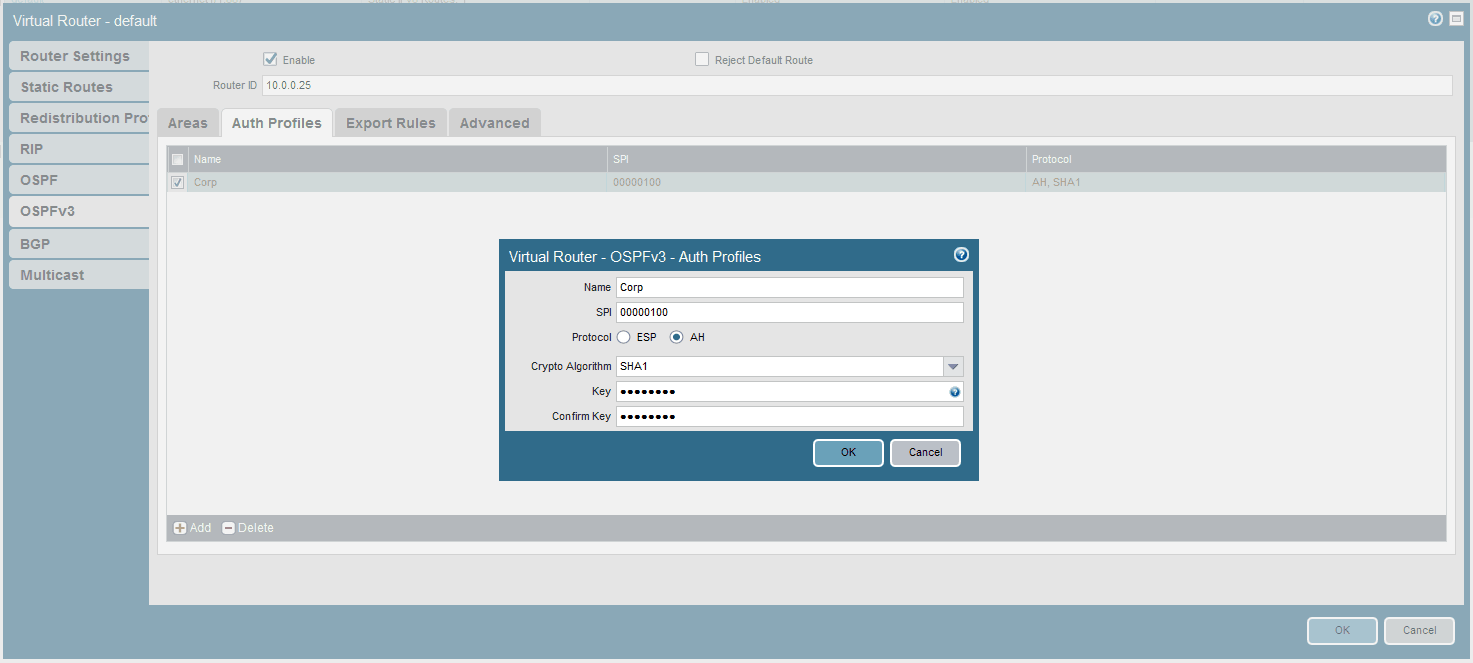Minimize Virtual Router window icon
The image size is (1473, 663).
(x=1456, y=19)
